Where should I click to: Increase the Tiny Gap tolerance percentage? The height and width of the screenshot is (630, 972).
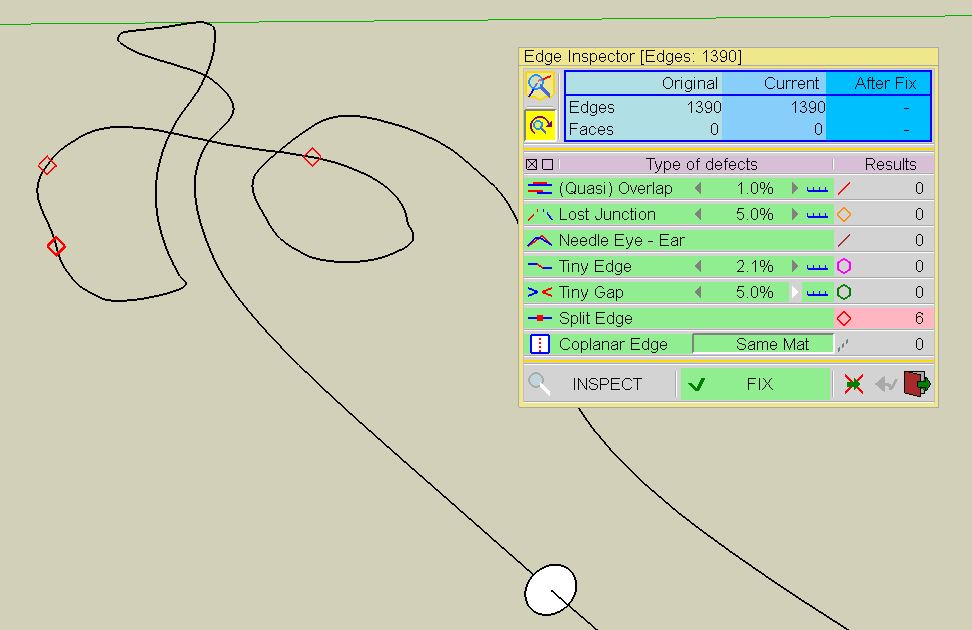click(x=795, y=292)
